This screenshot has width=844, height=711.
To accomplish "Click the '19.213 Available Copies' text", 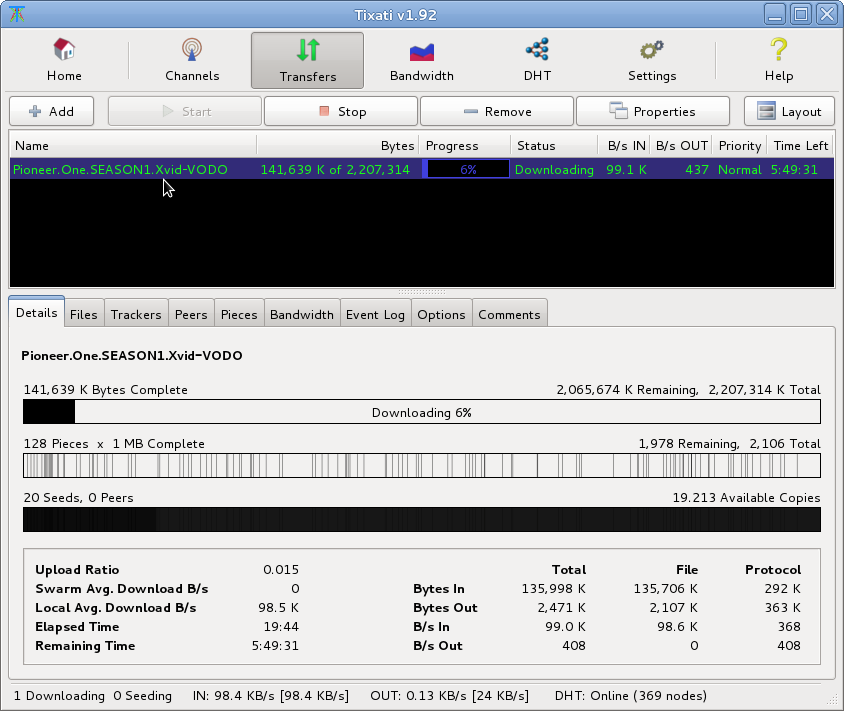I will 747,497.
